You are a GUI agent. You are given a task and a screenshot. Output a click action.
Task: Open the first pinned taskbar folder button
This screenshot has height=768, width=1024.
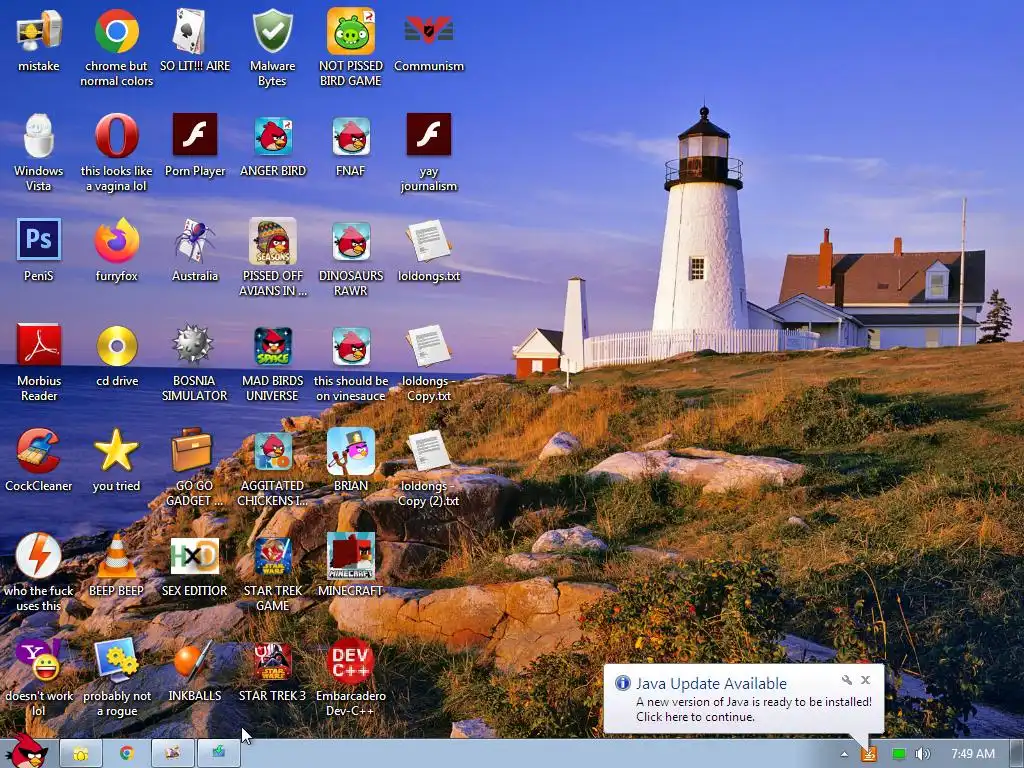[81, 754]
